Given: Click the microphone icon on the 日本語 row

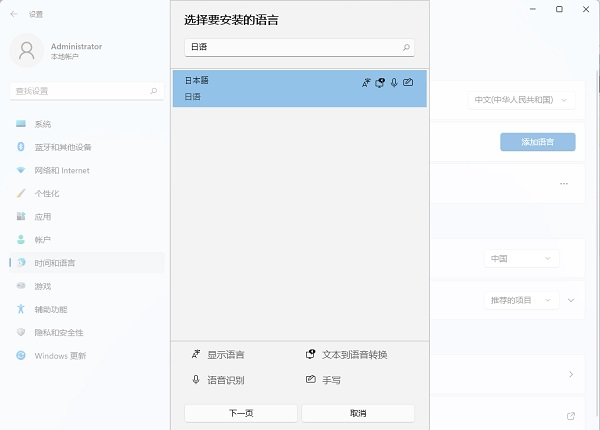Looking at the screenshot, I should pos(394,82).
